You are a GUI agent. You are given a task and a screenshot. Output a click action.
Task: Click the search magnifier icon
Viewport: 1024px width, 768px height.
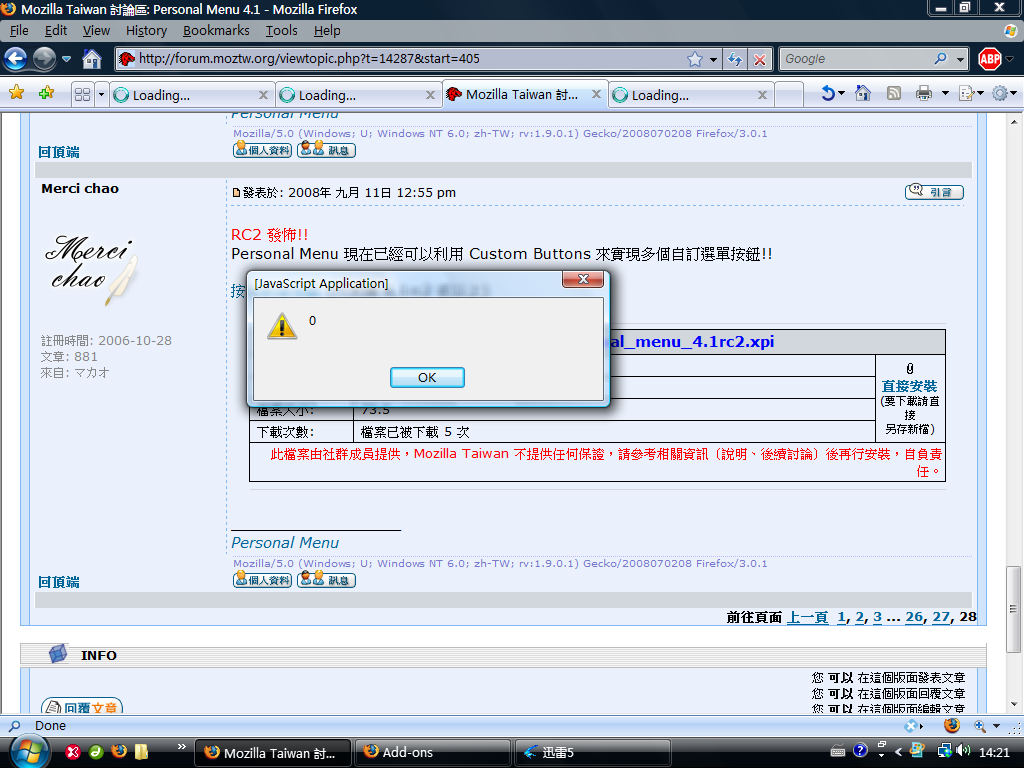coord(940,59)
